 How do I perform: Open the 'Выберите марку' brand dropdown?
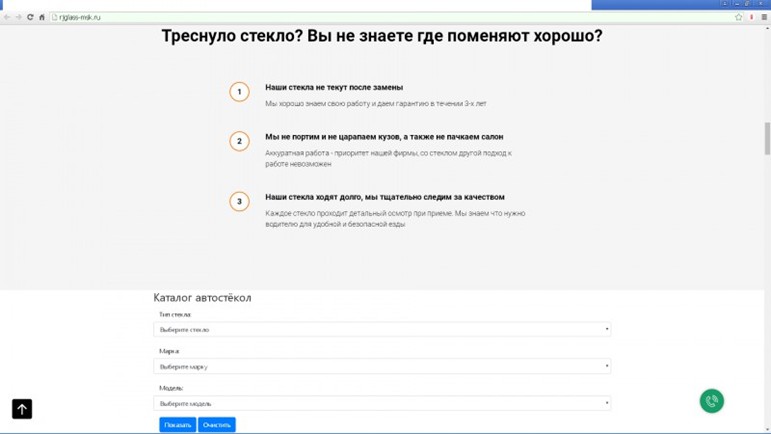pos(382,366)
